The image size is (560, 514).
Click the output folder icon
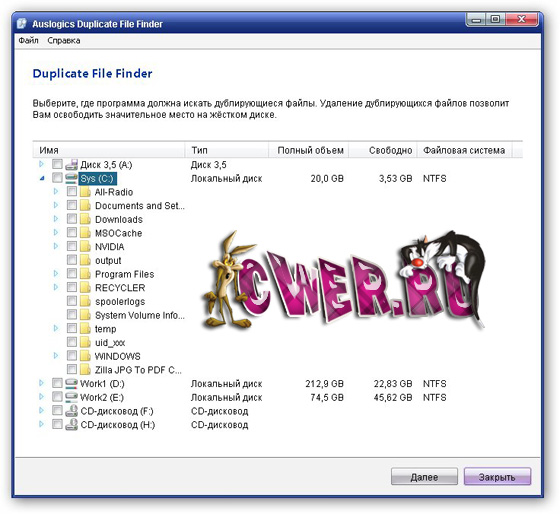coord(85,260)
